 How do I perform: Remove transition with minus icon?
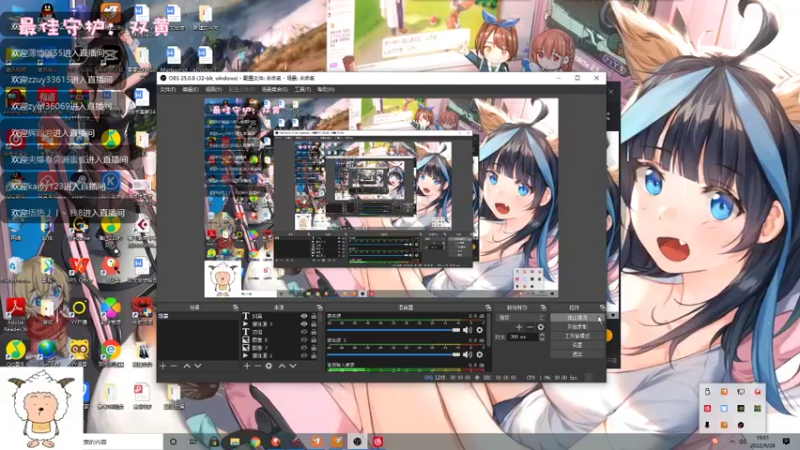530,327
